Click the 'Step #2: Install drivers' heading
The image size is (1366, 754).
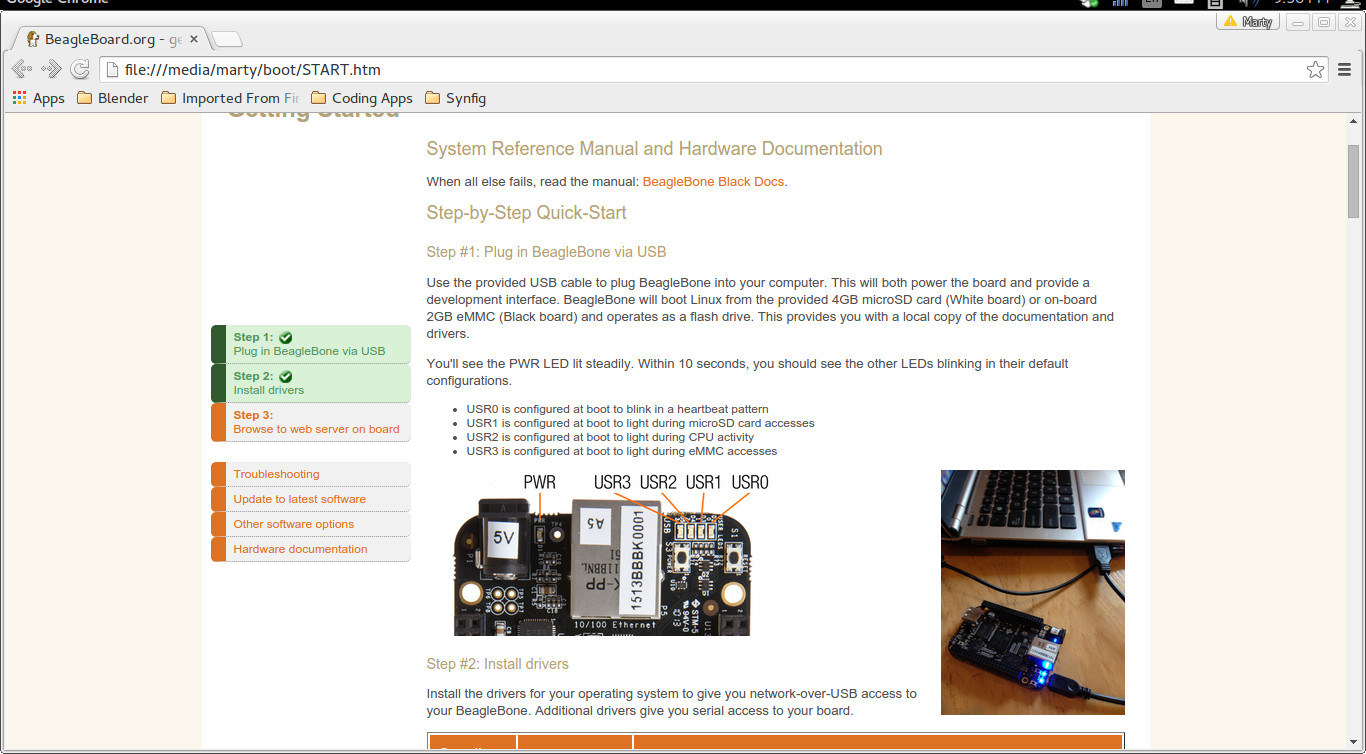click(x=497, y=664)
